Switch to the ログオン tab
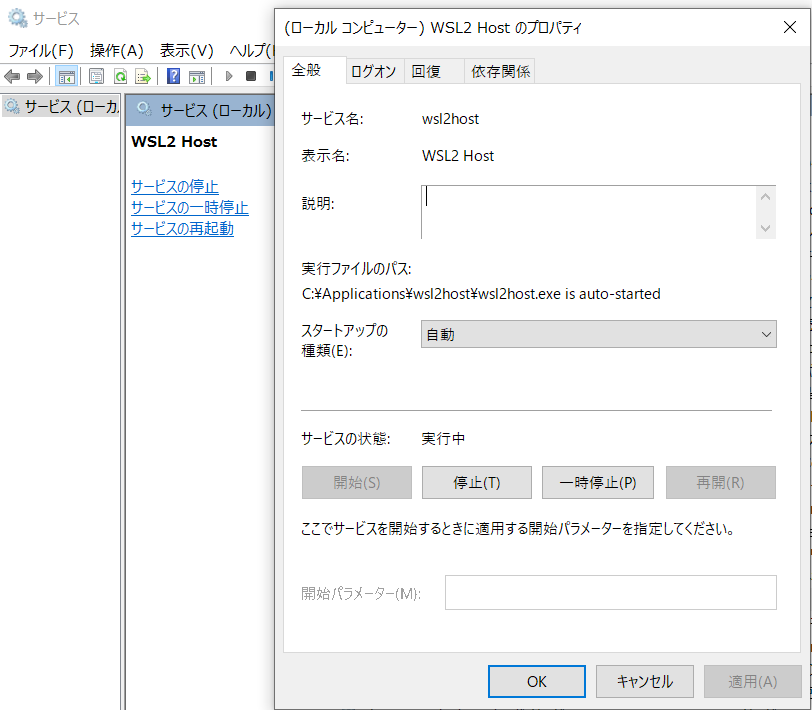Screen dimensions: 812x710 click(x=373, y=71)
